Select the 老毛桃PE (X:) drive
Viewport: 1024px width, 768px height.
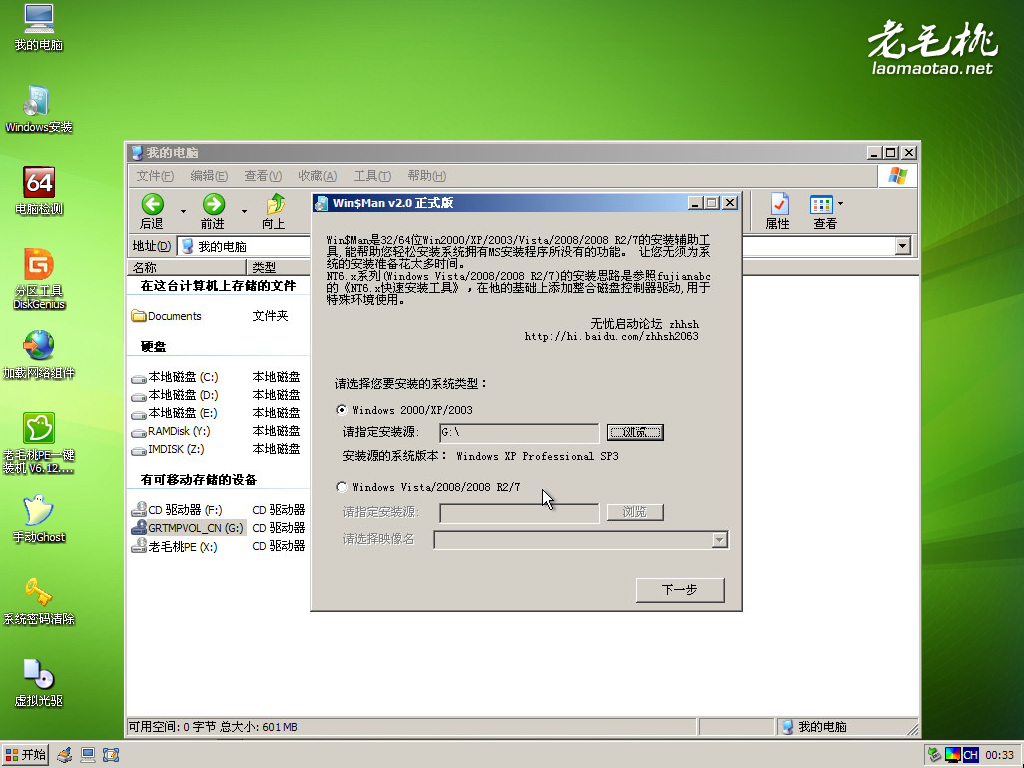(174, 546)
